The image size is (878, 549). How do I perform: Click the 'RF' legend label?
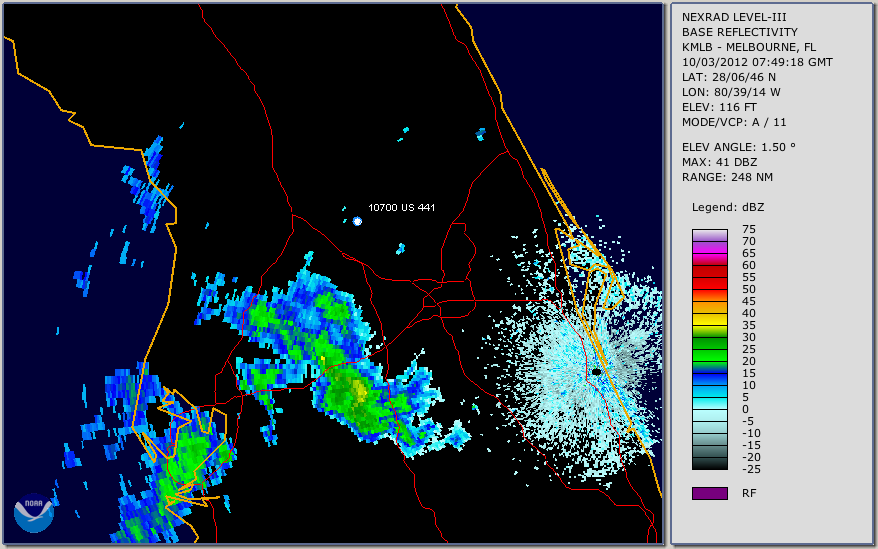[x=749, y=494]
